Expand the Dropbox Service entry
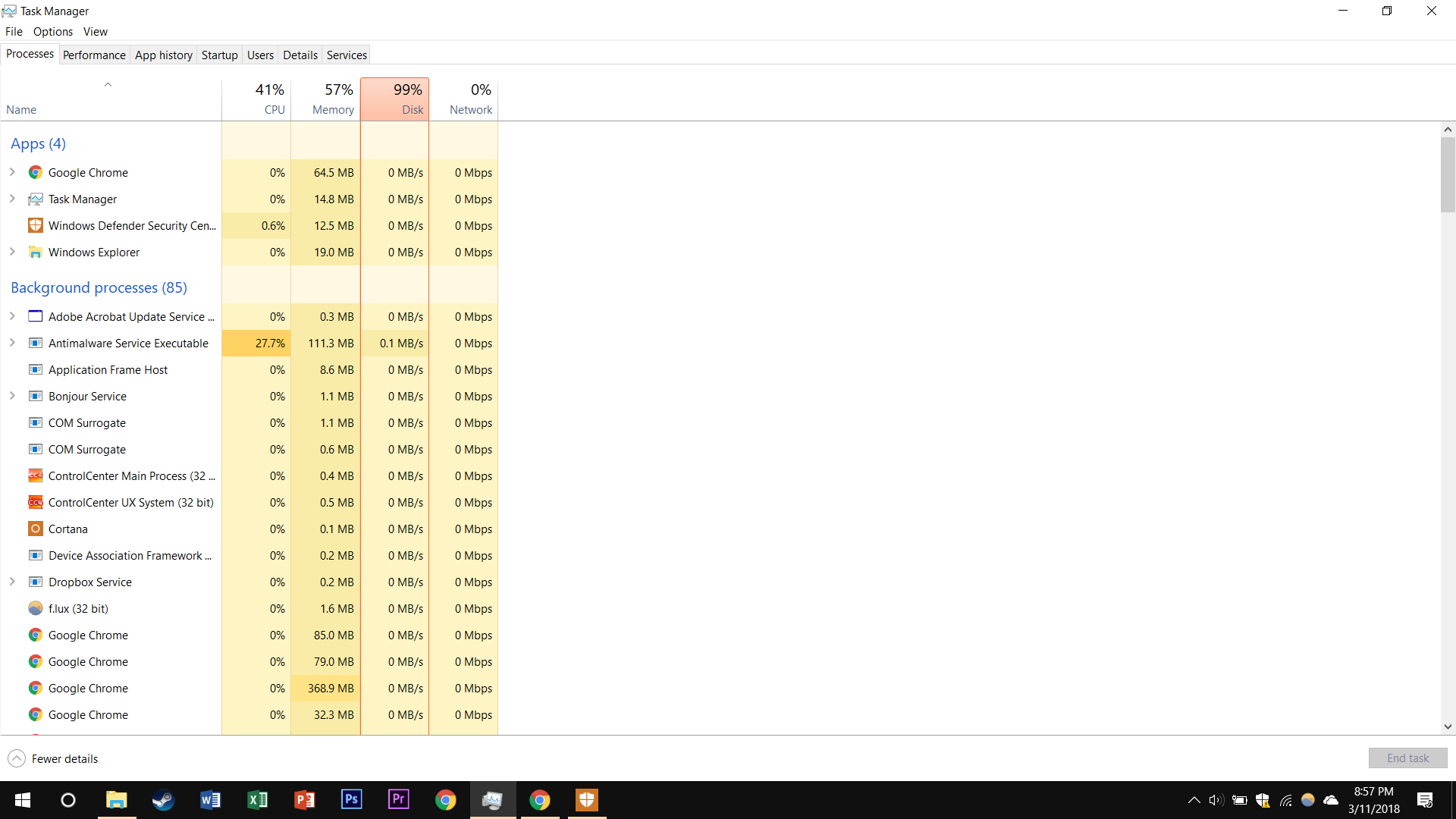The image size is (1456, 819). tap(12, 582)
